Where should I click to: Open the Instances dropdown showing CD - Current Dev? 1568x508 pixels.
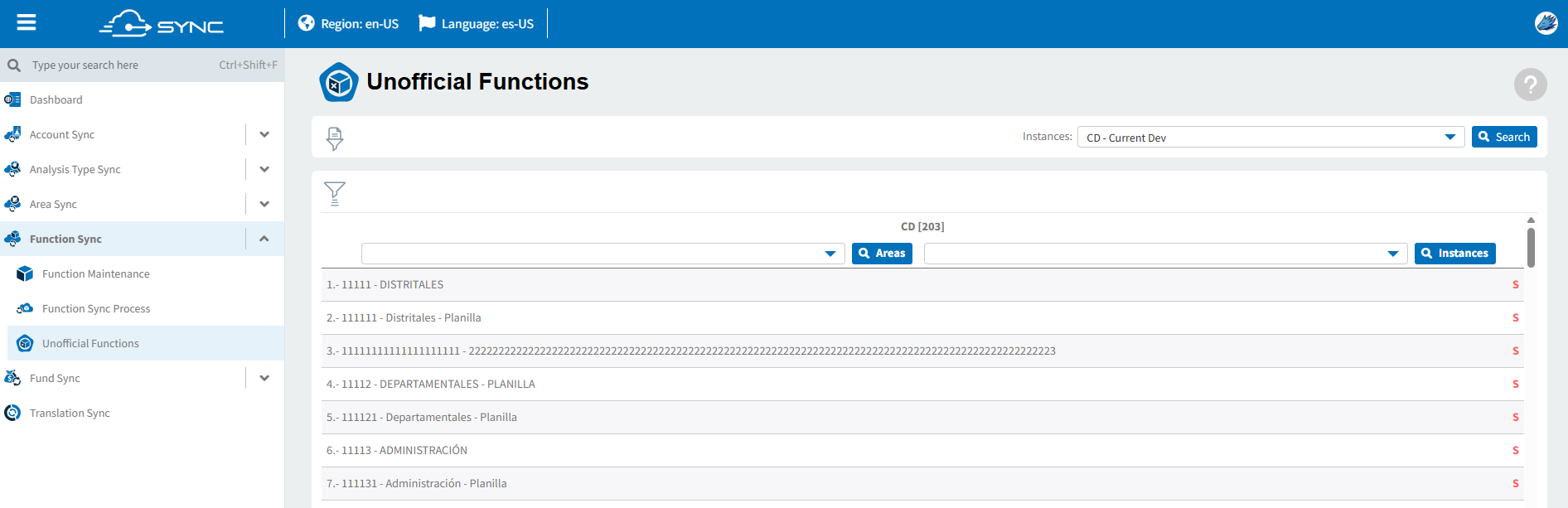1271,138
